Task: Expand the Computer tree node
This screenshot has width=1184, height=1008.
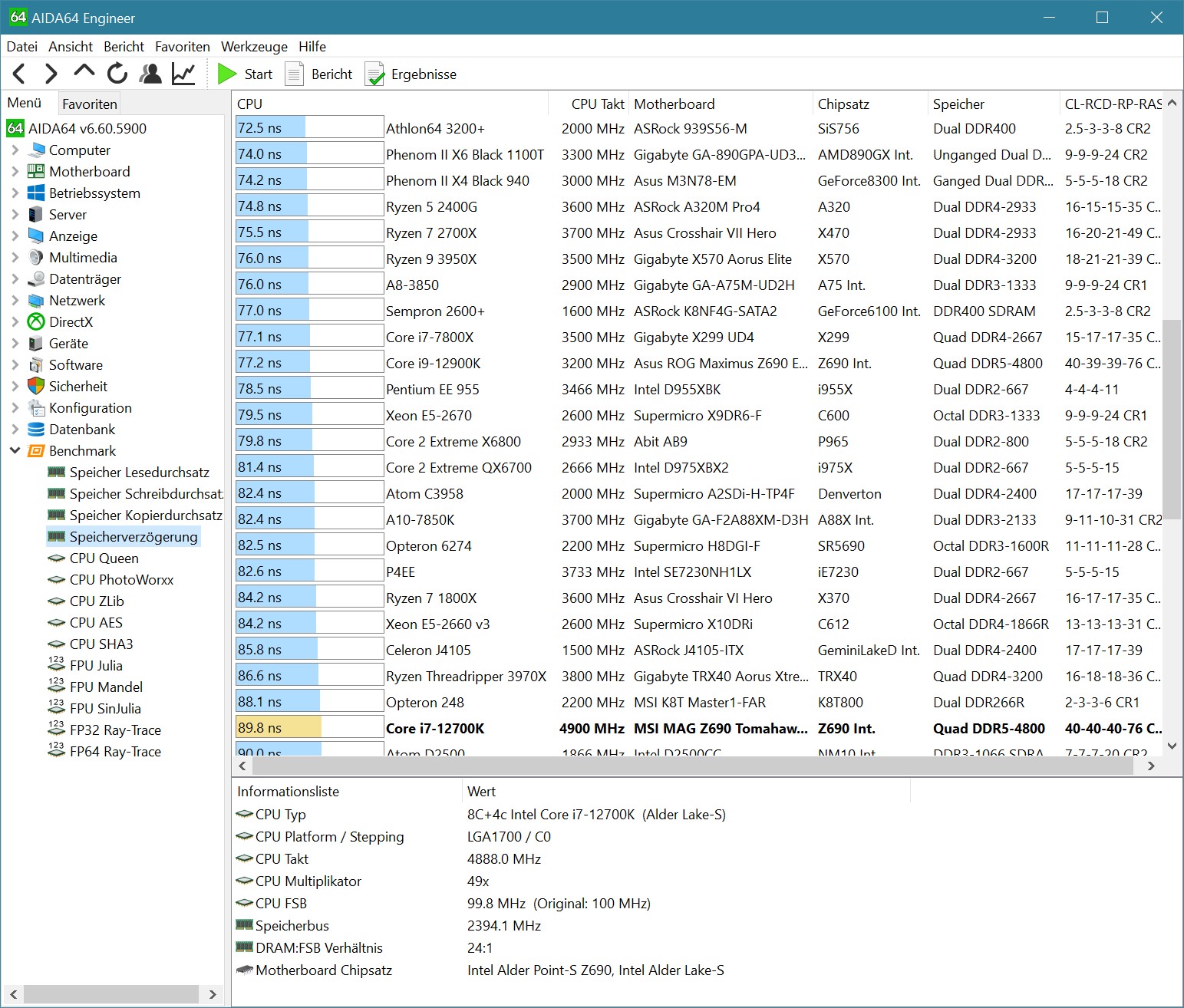Action: 15,150
